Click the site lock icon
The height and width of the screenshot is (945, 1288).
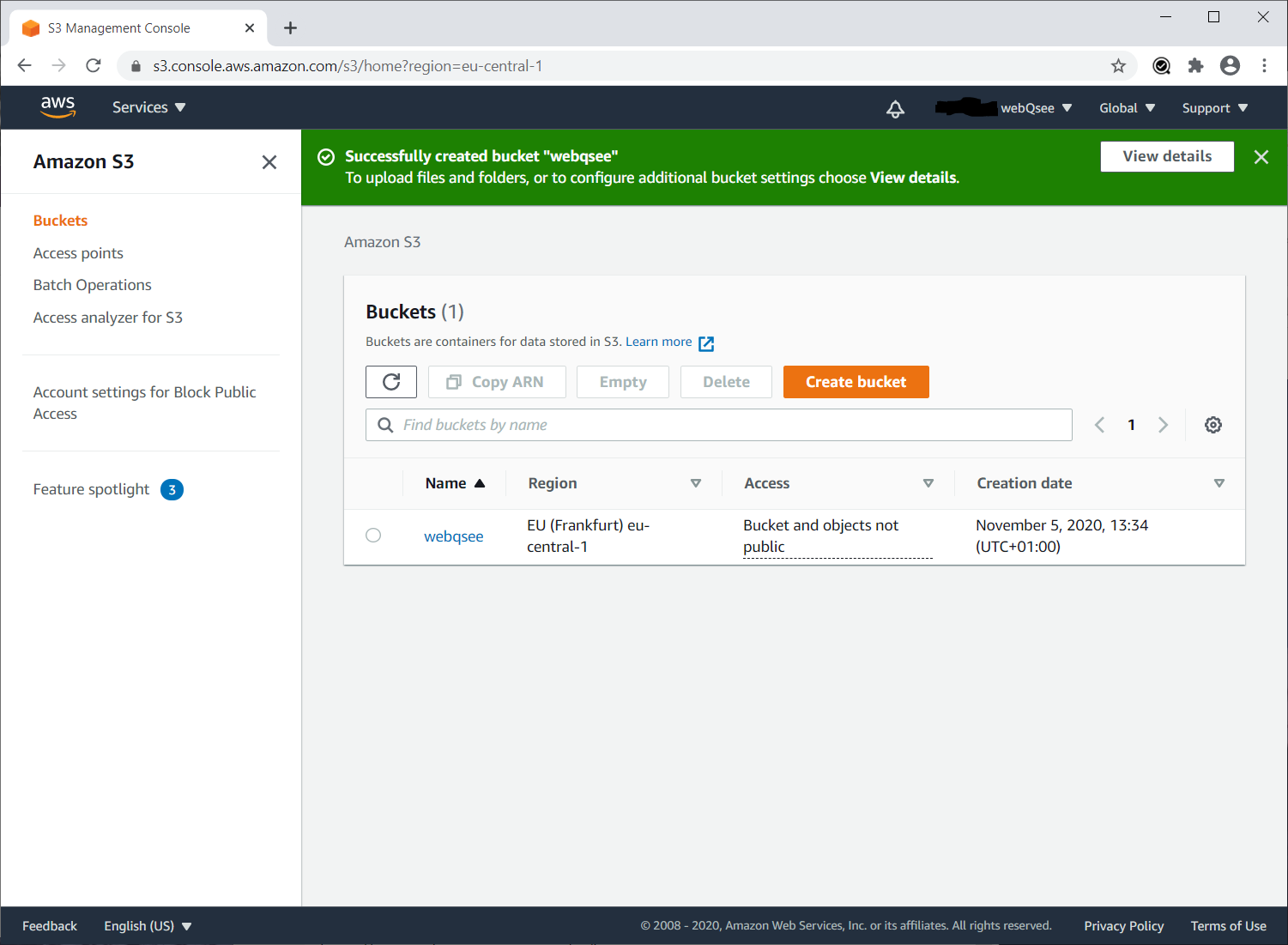click(136, 66)
